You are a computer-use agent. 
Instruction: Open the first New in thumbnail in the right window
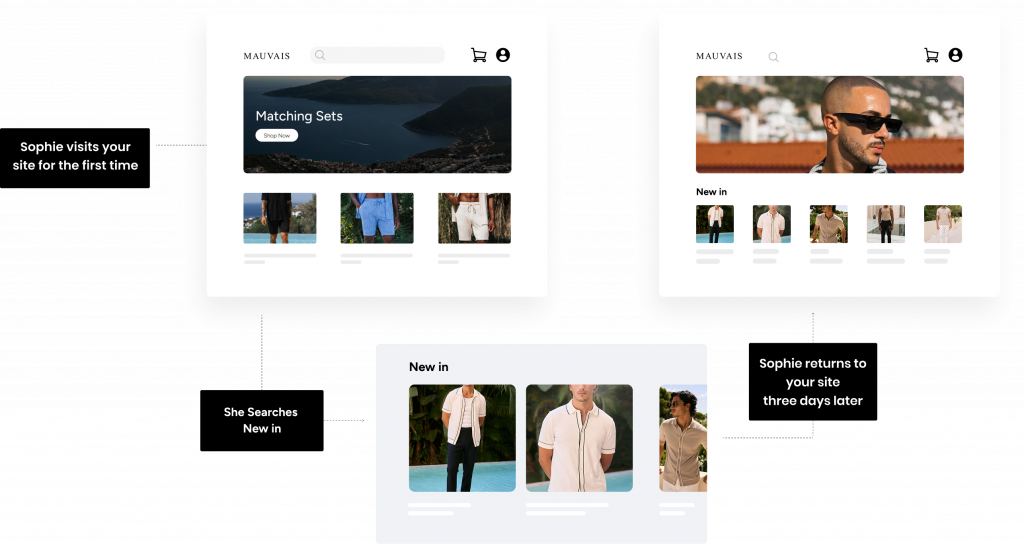click(x=714, y=224)
